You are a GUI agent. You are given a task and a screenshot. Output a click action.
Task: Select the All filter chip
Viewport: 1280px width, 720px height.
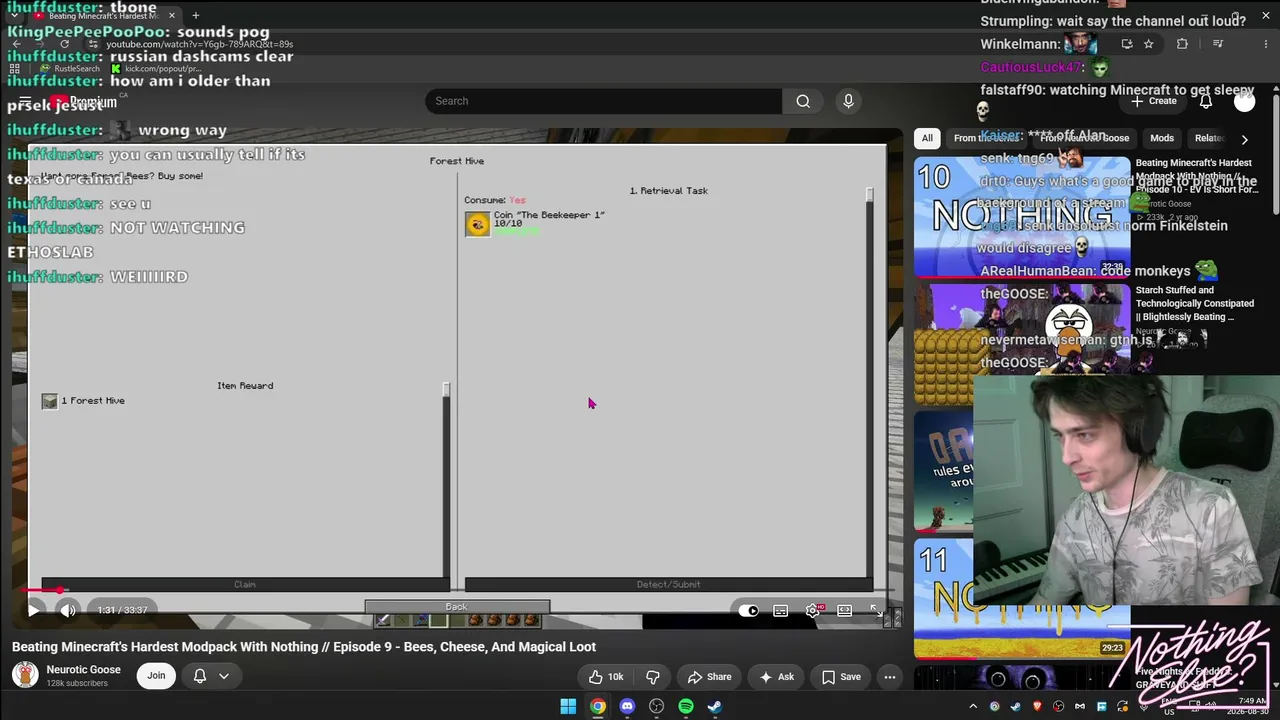tap(927, 138)
